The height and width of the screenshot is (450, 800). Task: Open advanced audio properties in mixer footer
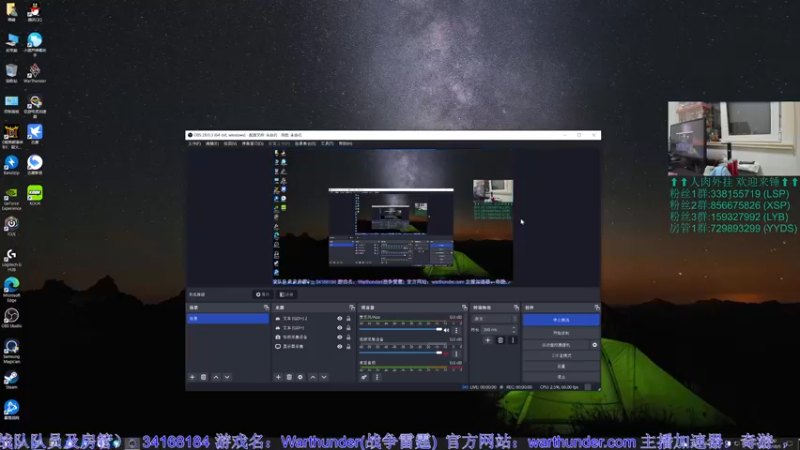(x=364, y=377)
